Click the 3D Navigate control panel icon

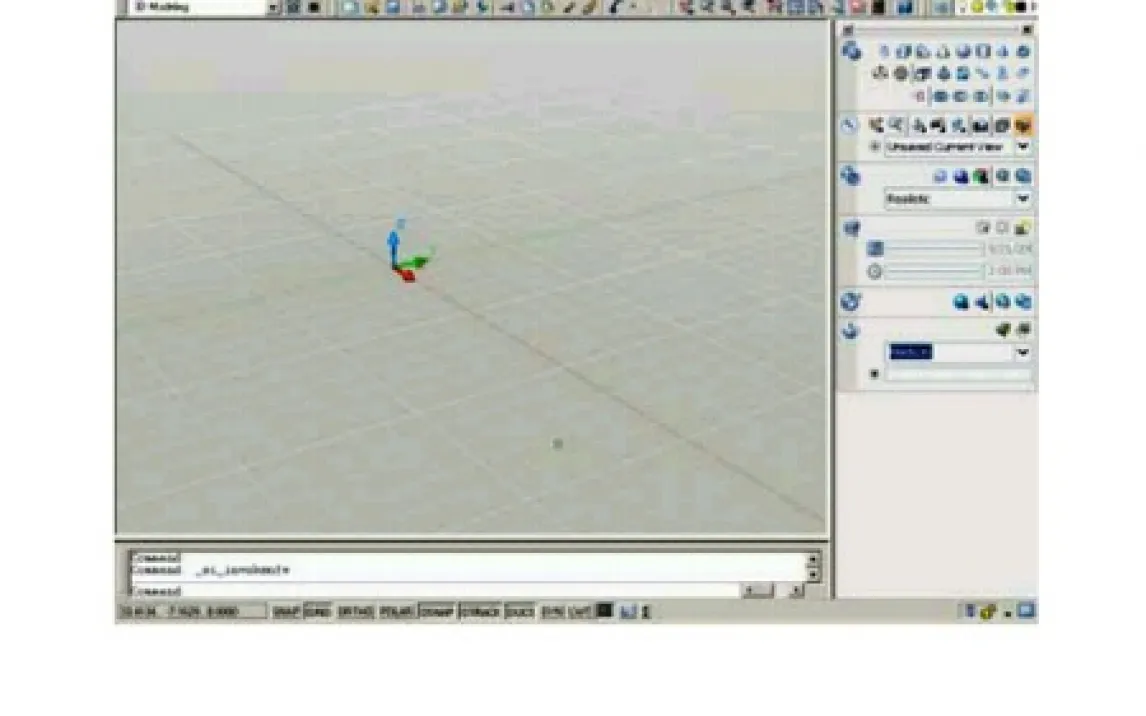(850, 126)
